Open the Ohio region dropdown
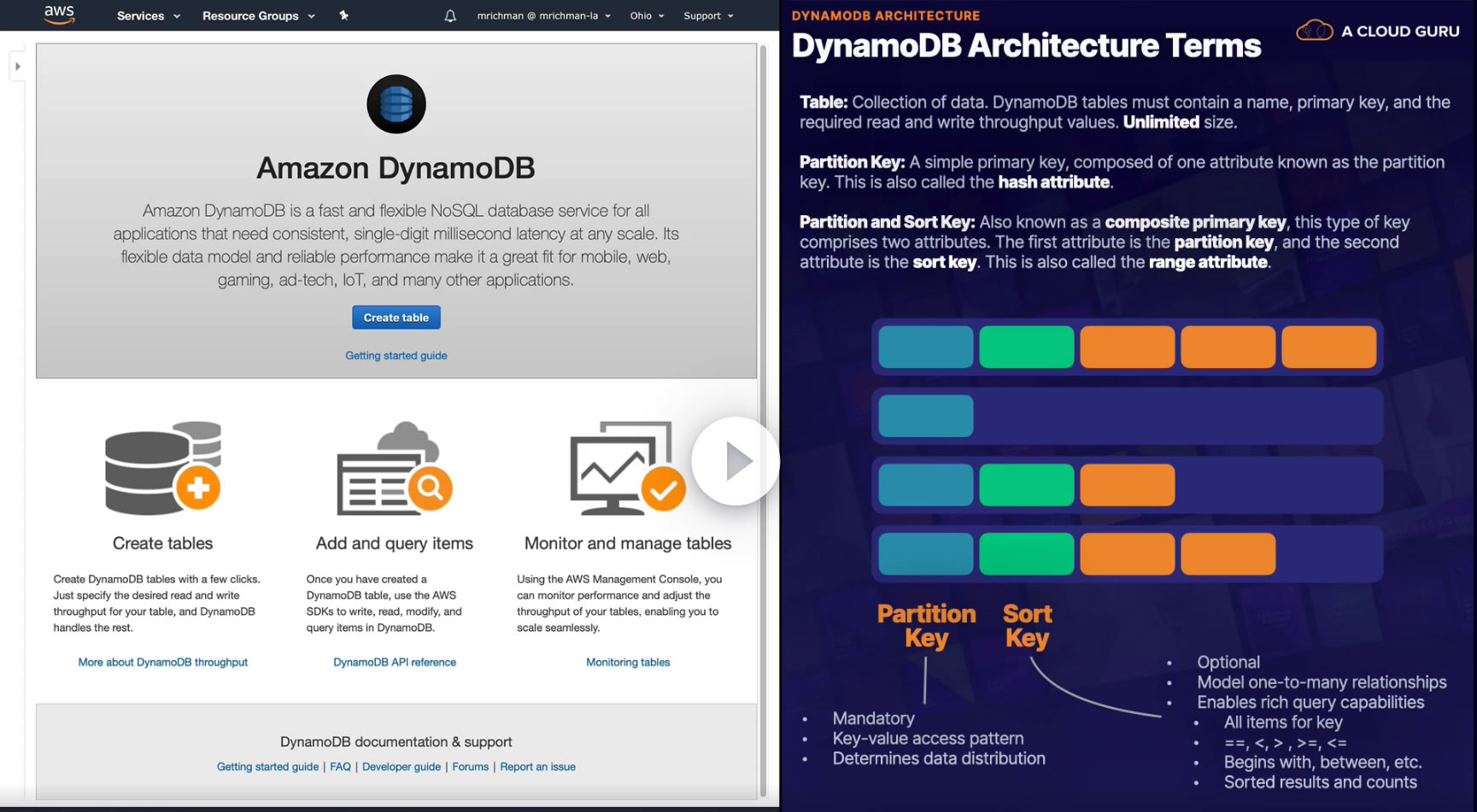 tap(648, 16)
